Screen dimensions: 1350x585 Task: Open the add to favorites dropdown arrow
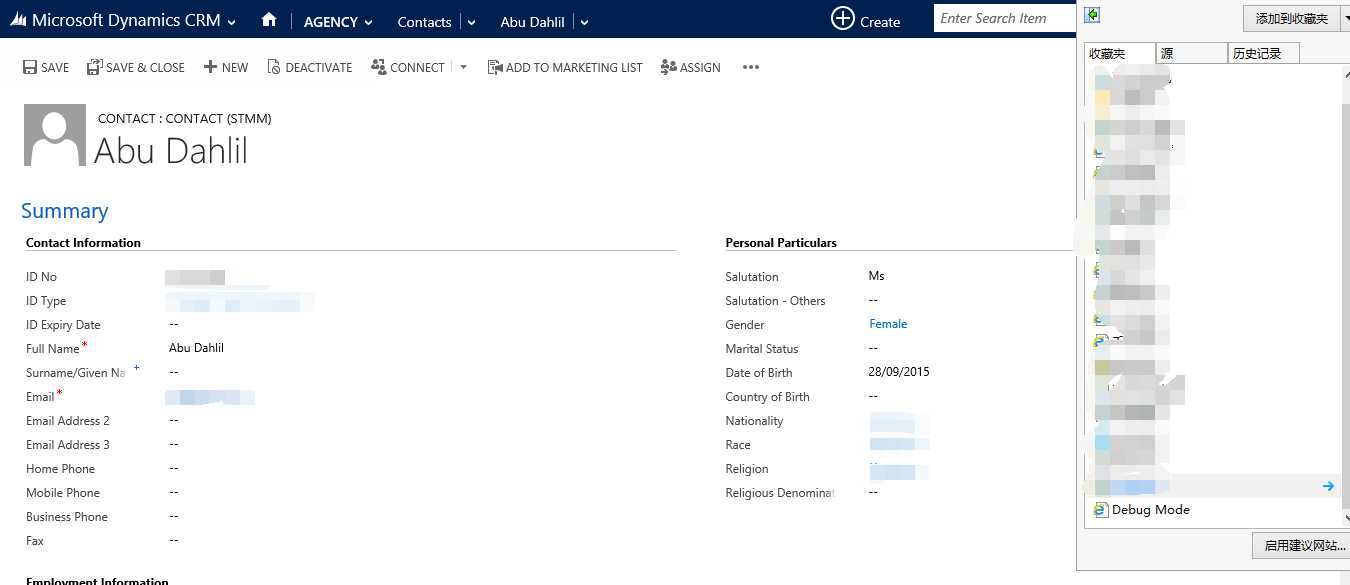[1344, 18]
